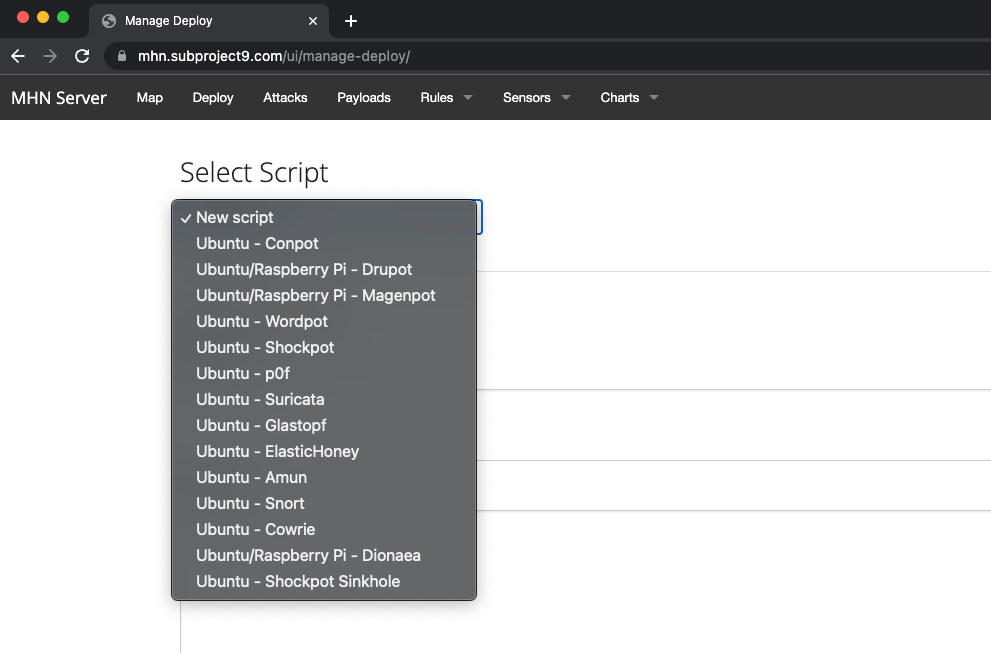Select Ubuntu/Raspberry Pi - Drupot script
991x653 pixels.
click(324, 269)
